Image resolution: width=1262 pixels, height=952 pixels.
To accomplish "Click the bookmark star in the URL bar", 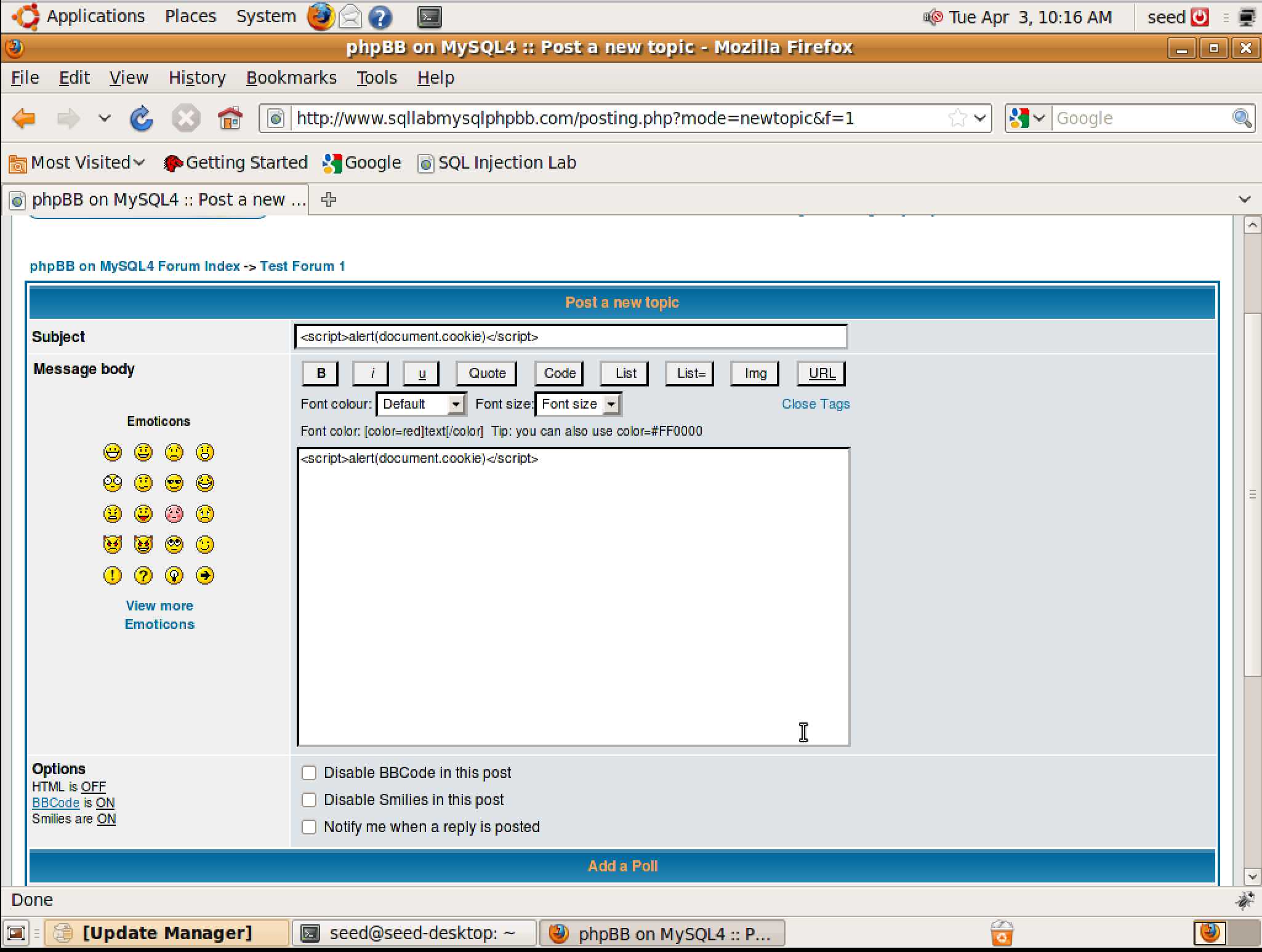I will pos(957,118).
